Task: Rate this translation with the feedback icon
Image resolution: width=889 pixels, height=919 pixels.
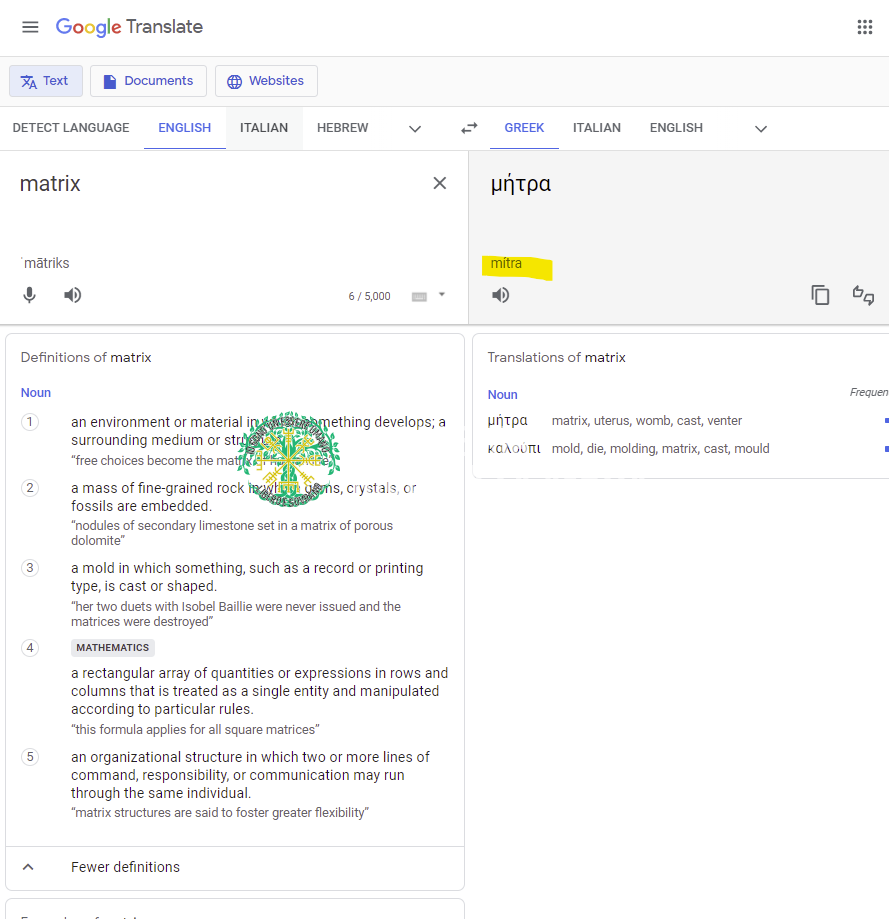Action: pos(863,295)
